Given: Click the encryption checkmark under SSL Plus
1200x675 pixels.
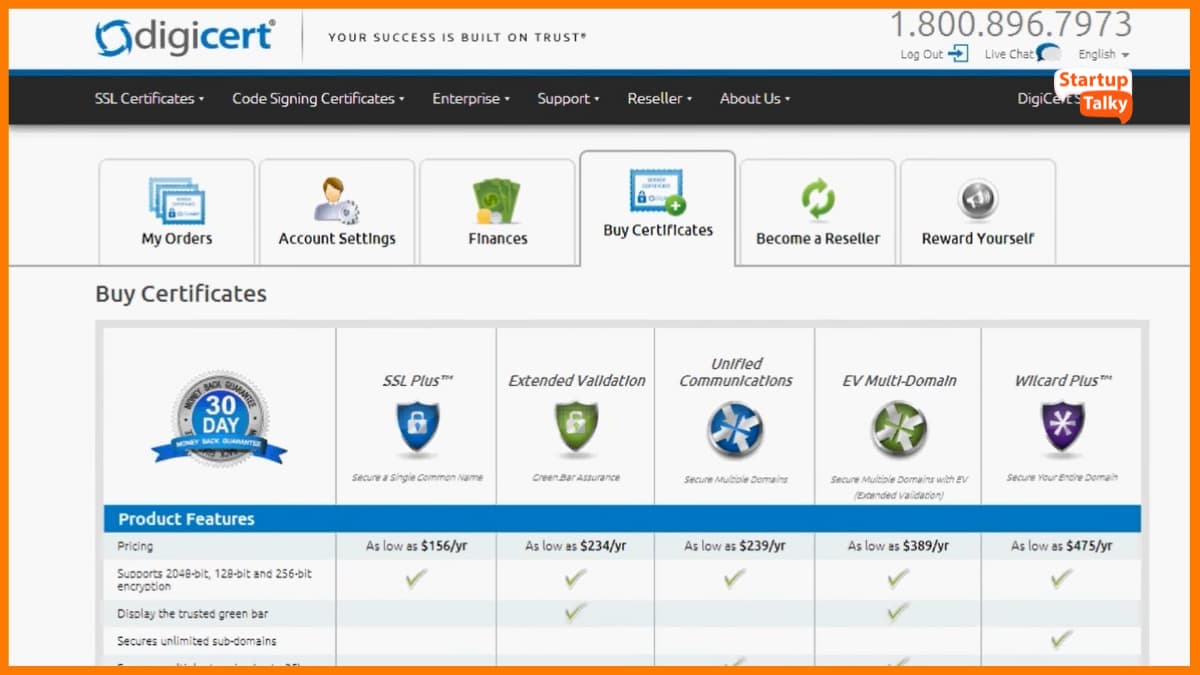Looking at the screenshot, I should pos(416,578).
